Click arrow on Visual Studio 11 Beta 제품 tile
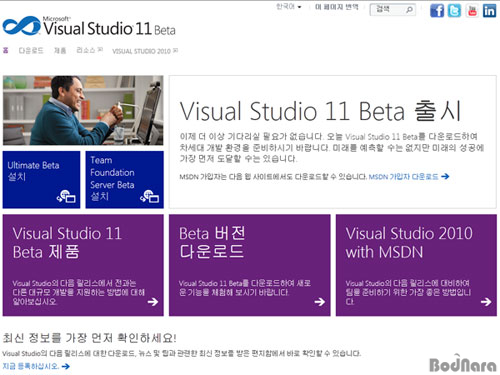 (x=153, y=302)
